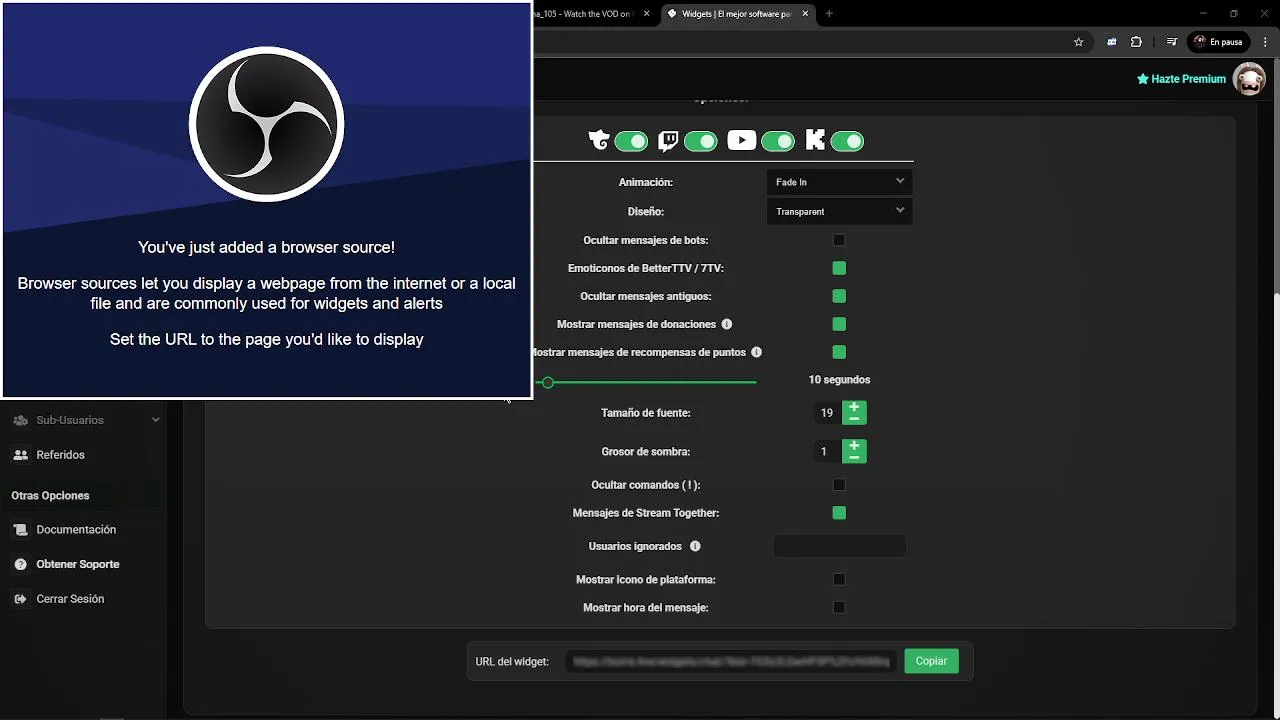Image resolution: width=1280 pixels, height=720 pixels.
Task: Click the Copiar button
Action: [931, 661]
